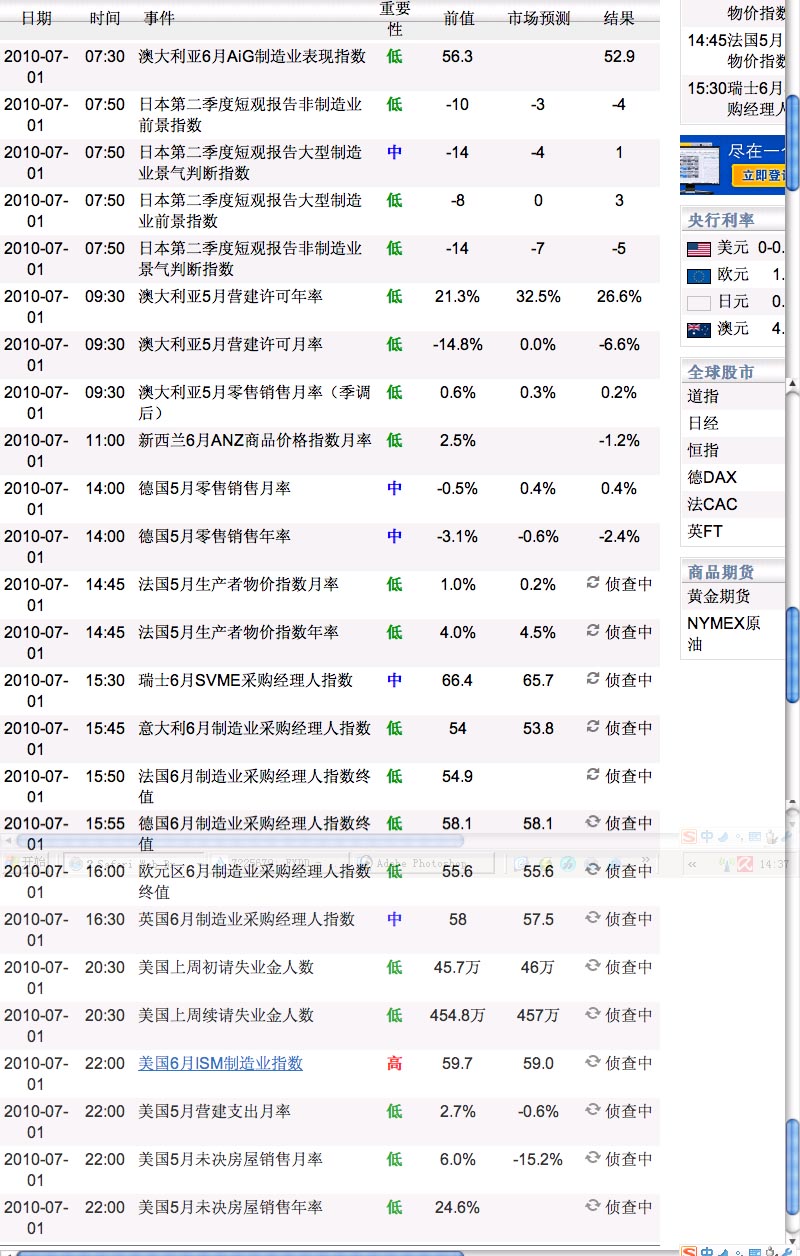Click result value 52.9 in AiG row
Screen dimensions: 800x1256
[x=619, y=57]
